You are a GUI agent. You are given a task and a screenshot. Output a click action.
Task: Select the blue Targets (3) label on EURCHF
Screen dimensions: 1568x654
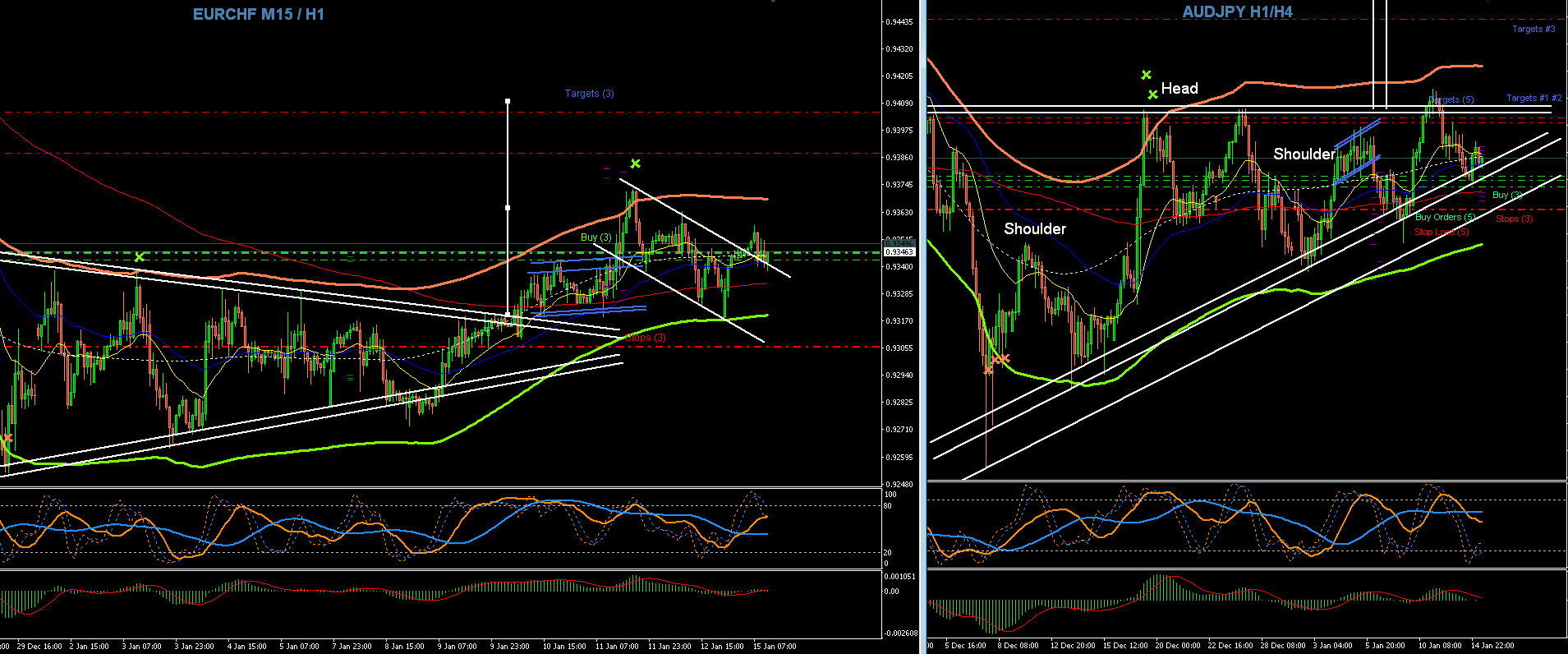coord(589,94)
